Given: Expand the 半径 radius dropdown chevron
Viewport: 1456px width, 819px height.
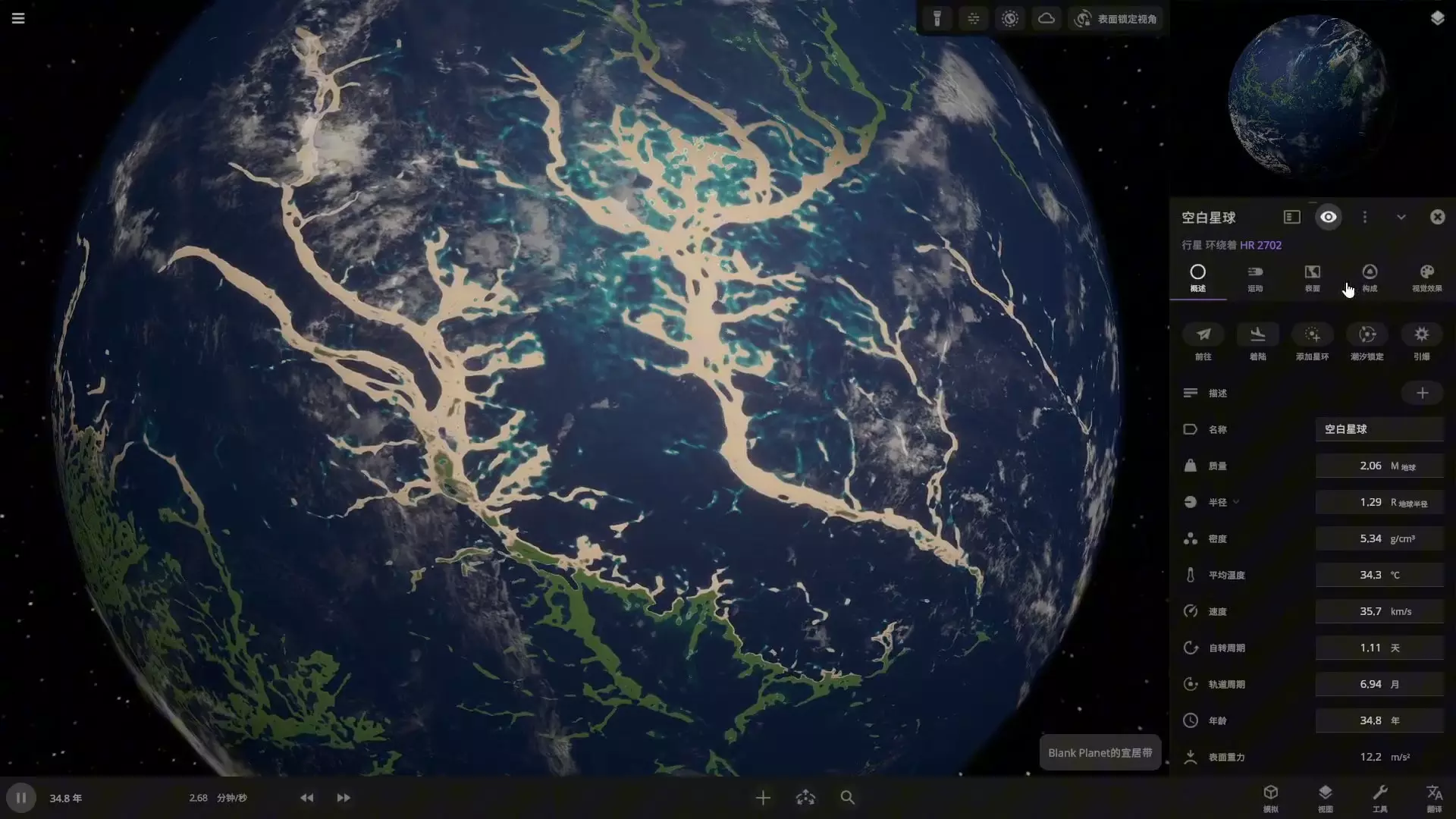Looking at the screenshot, I should (1236, 502).
